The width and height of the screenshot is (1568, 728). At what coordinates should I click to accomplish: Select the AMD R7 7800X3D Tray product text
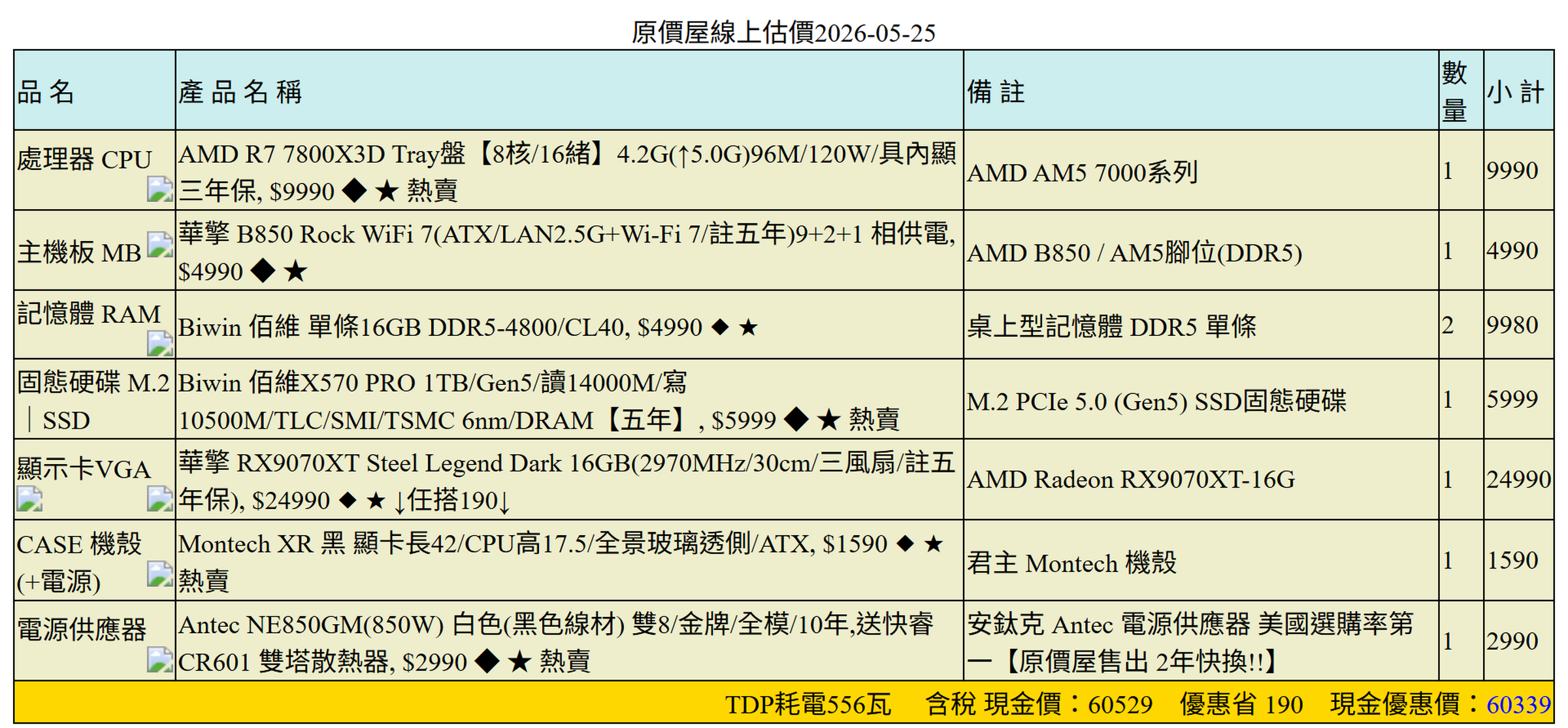[567, 173]
